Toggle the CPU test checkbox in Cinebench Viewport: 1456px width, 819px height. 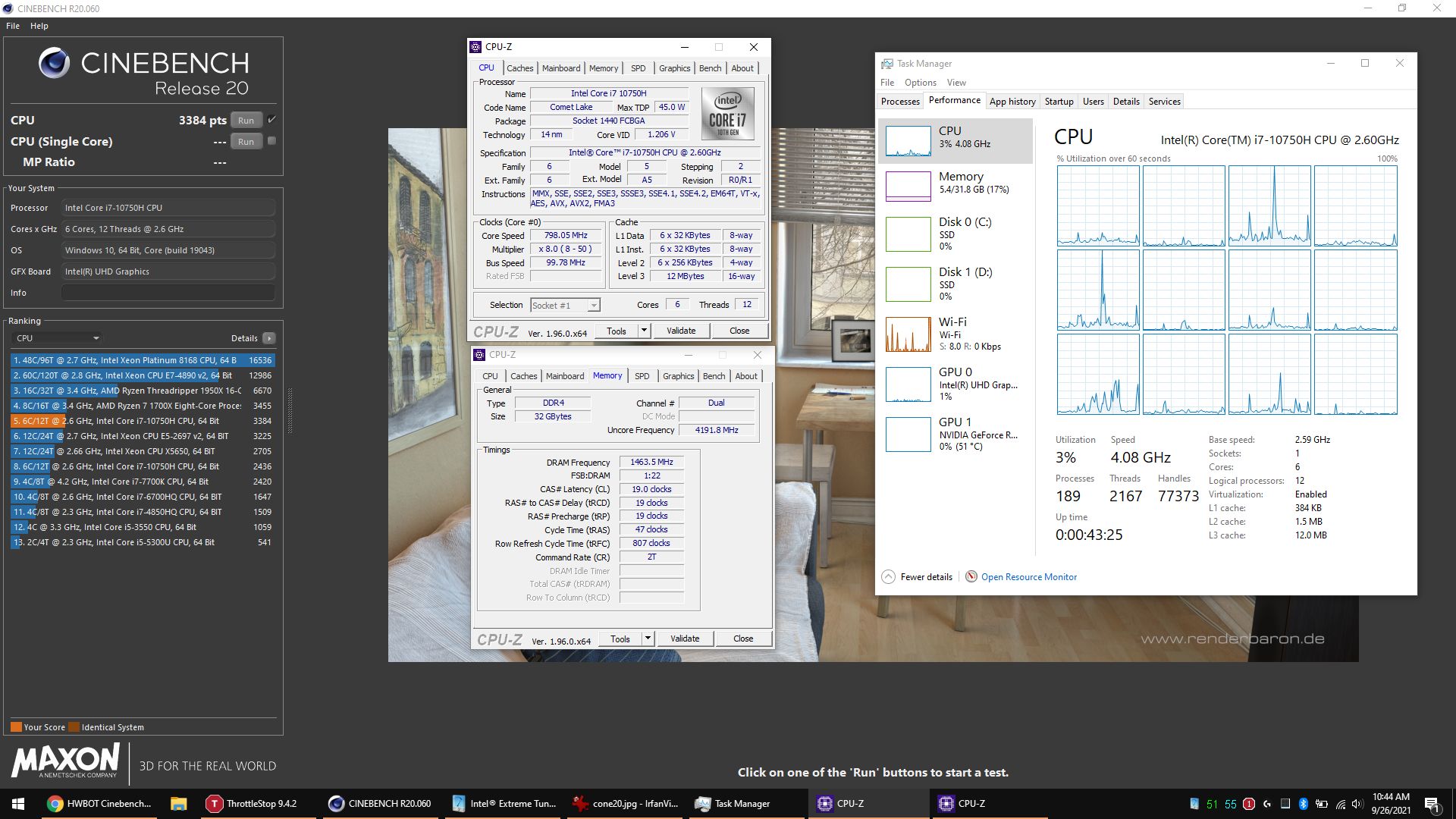(272, 119)
